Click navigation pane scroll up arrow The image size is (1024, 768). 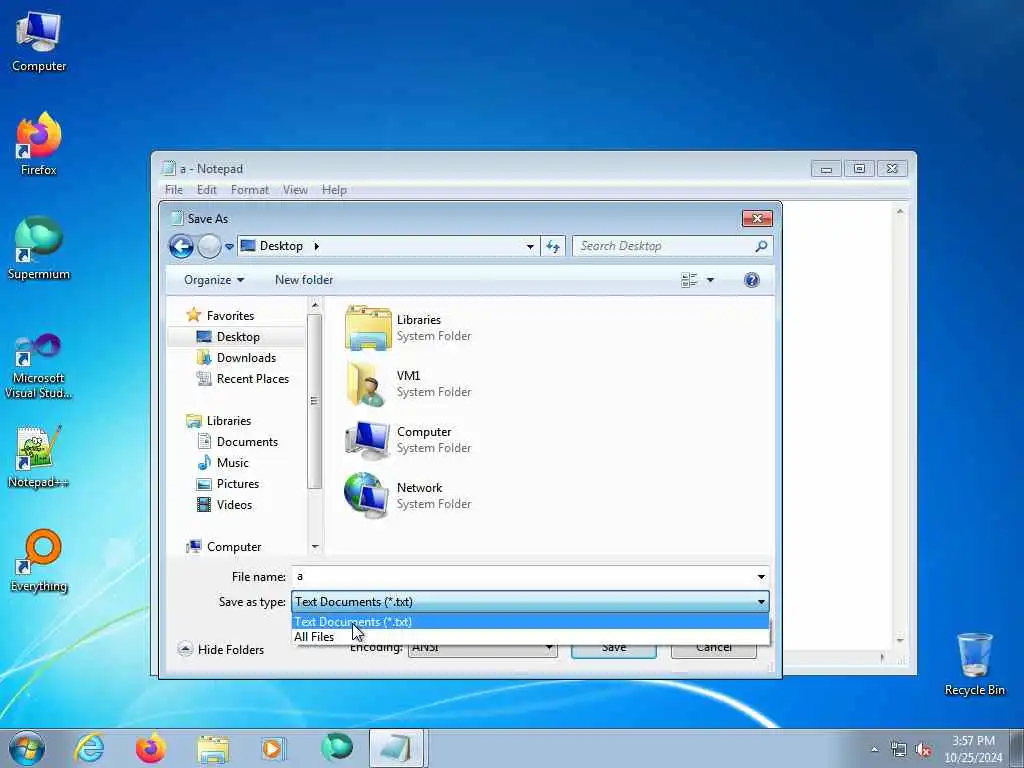point(315,305)
